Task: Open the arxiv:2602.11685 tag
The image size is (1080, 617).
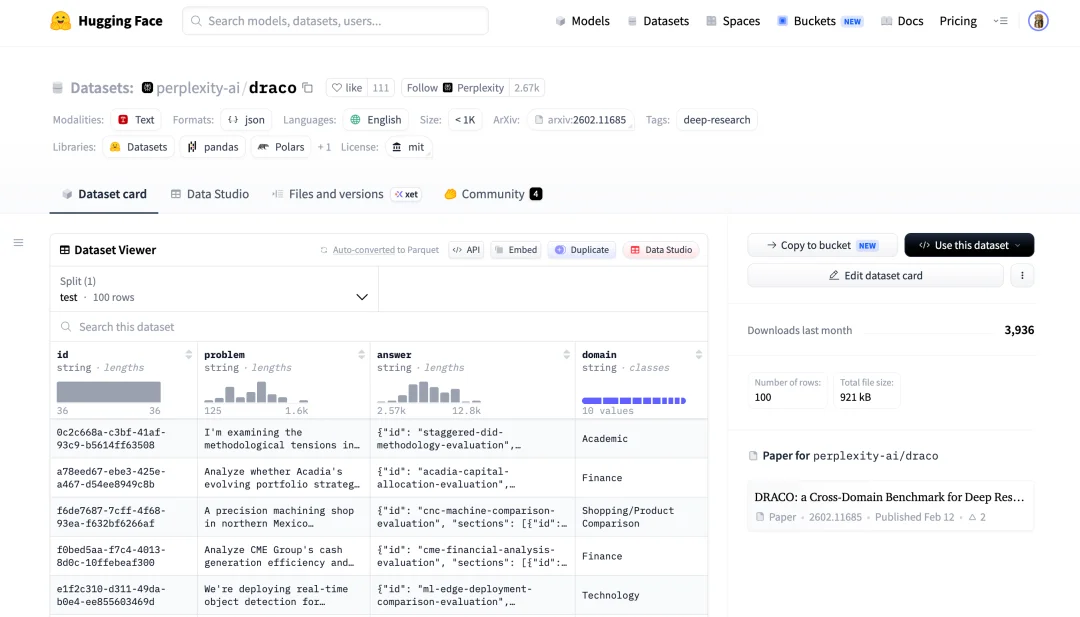Action: (x=580, y=120)
